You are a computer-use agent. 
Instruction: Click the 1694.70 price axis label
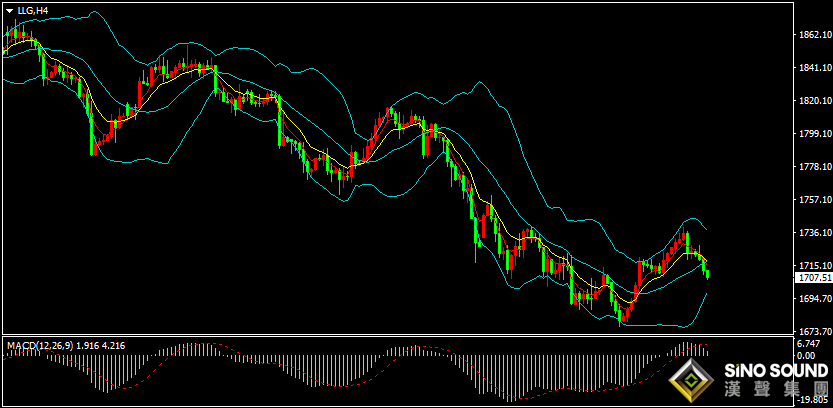[814, 299]
